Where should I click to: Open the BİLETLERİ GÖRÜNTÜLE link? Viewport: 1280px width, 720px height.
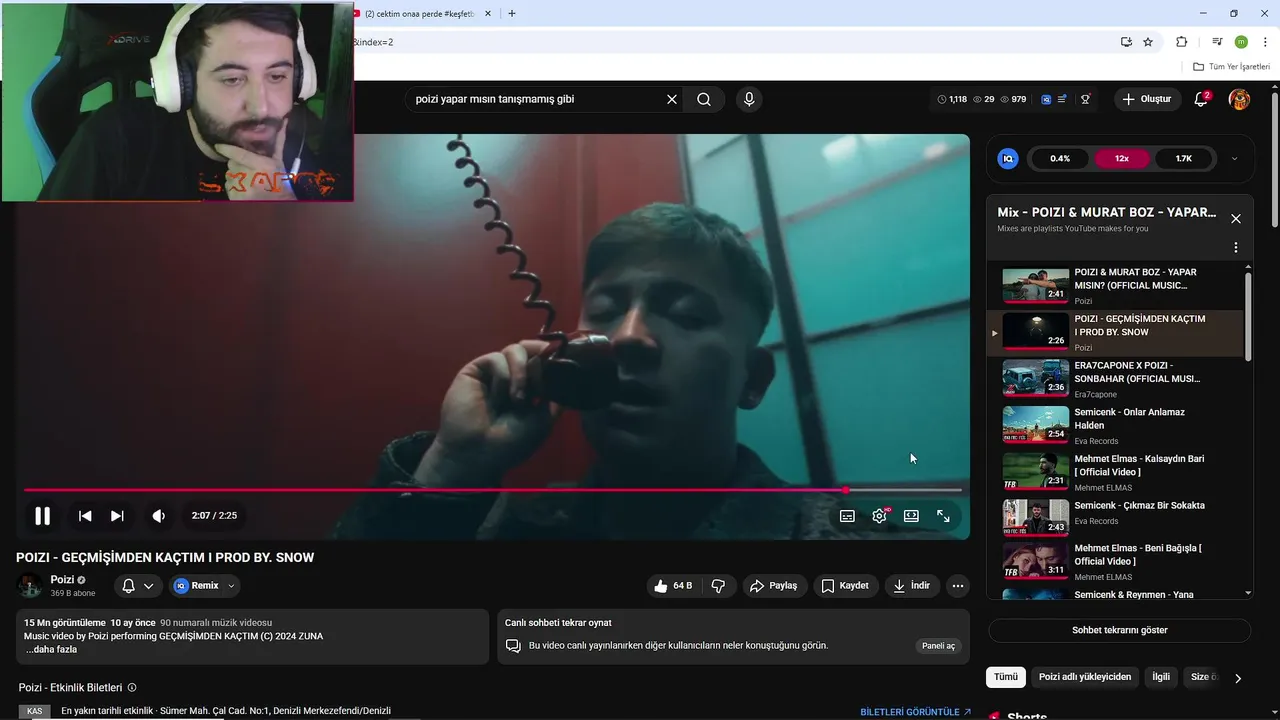click(x=915, y=712)
